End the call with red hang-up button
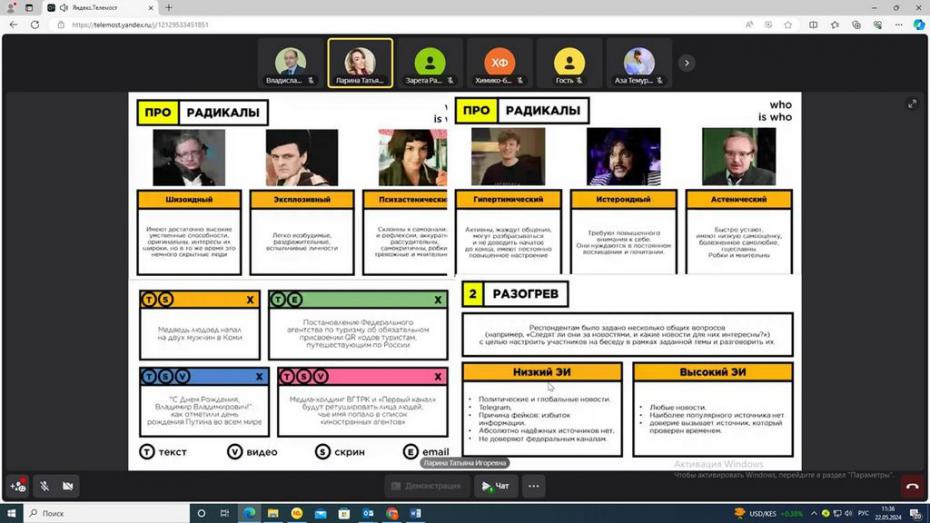The height and width of the screenshot is (523, 930). pyautogui.click(x=912, y=486)
